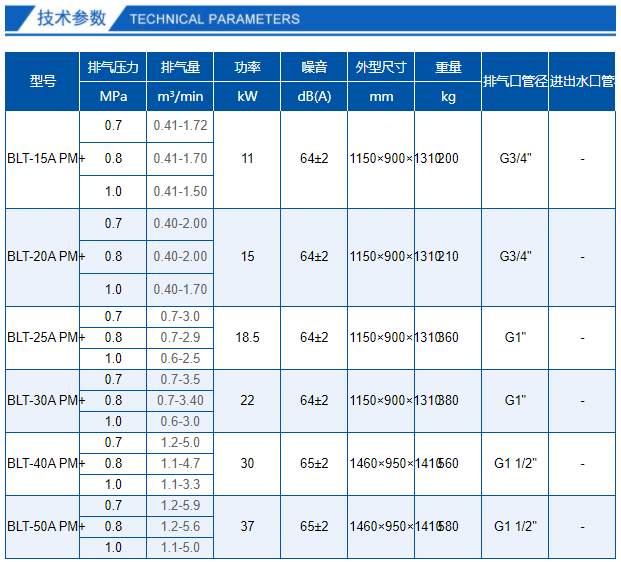Image resolution: width=621 pixels, height=562 pixels.
Task: Click the 重量 column header
Action: coord(448,67)
